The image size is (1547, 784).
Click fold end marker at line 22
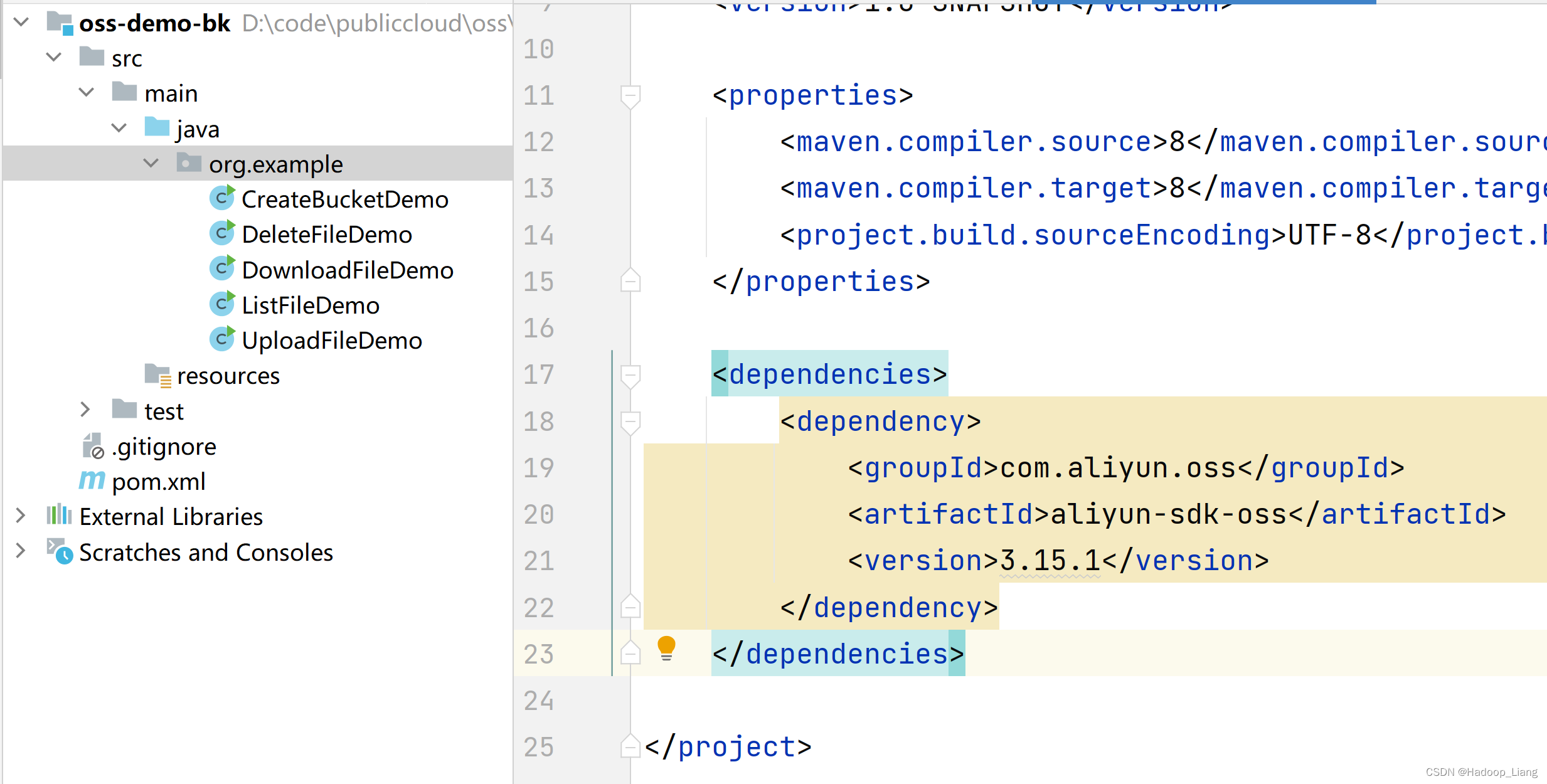tap(630, 606)
